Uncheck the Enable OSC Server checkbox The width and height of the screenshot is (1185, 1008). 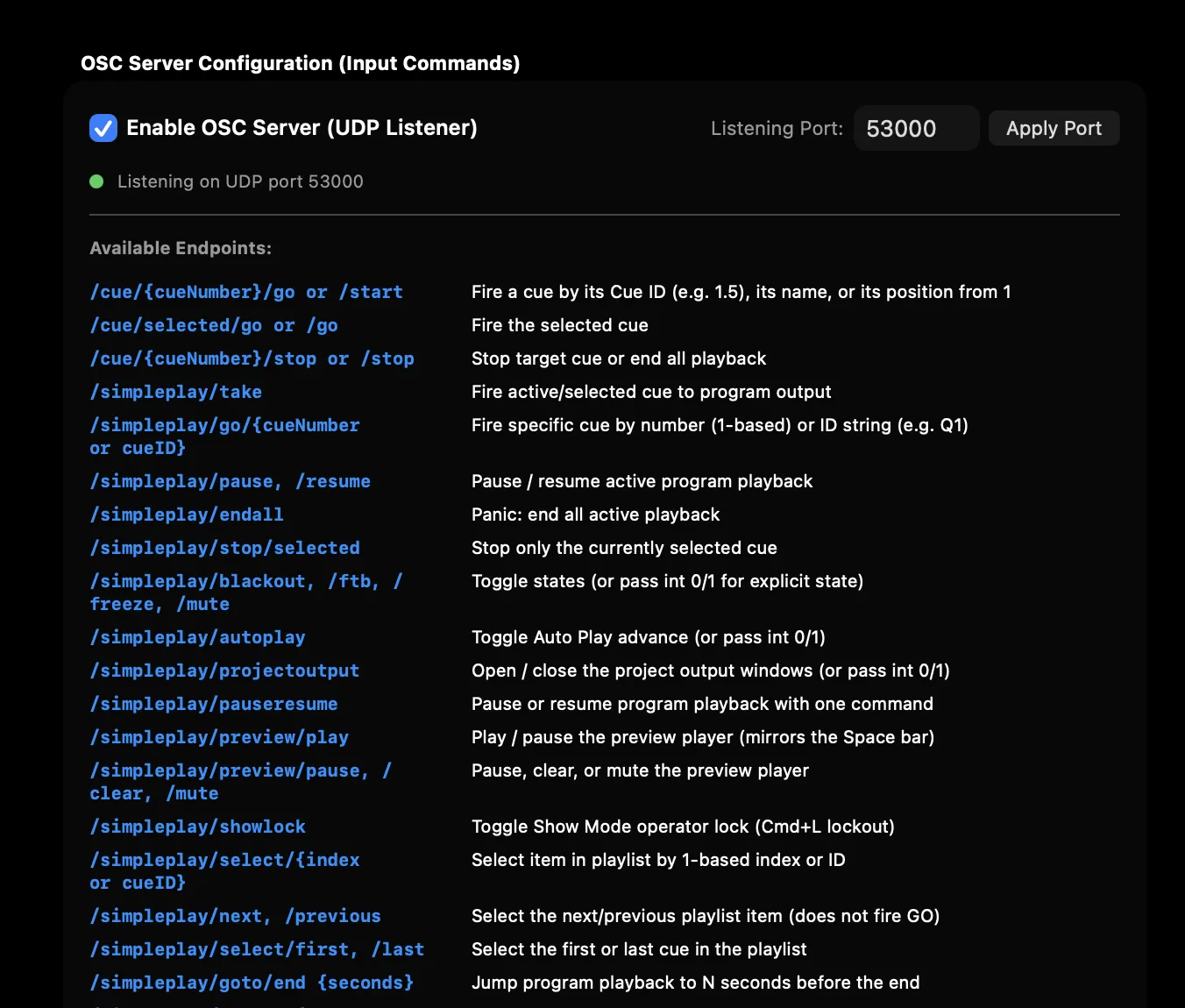103,128
